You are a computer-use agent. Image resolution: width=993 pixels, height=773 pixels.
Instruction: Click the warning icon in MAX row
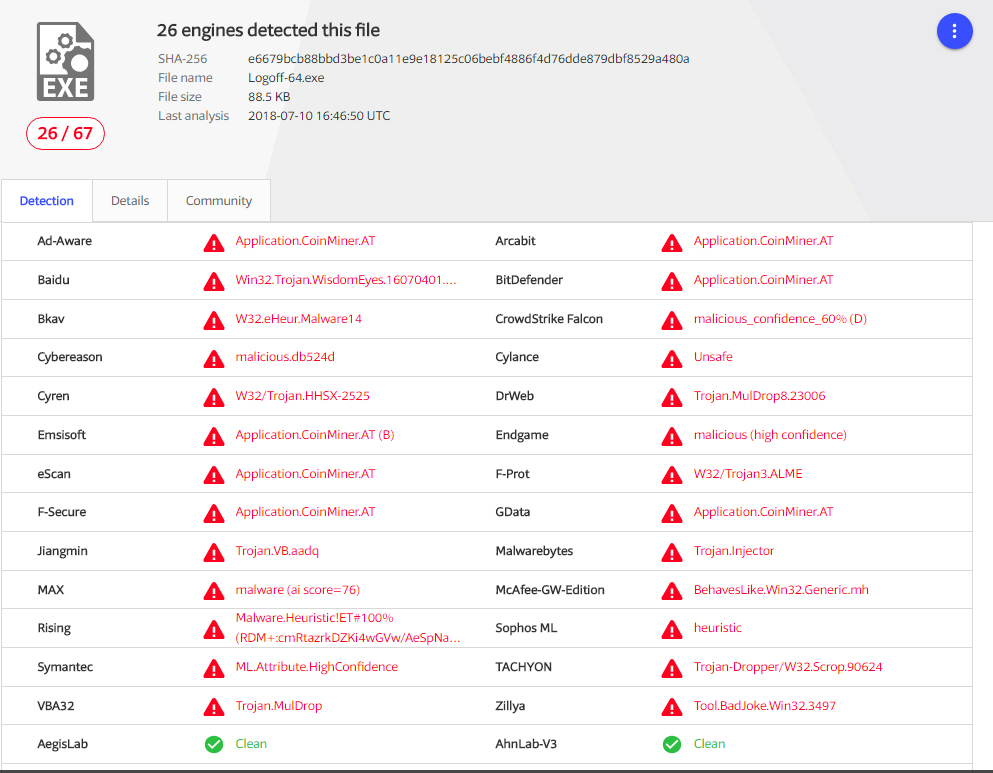tap(214, 592)
